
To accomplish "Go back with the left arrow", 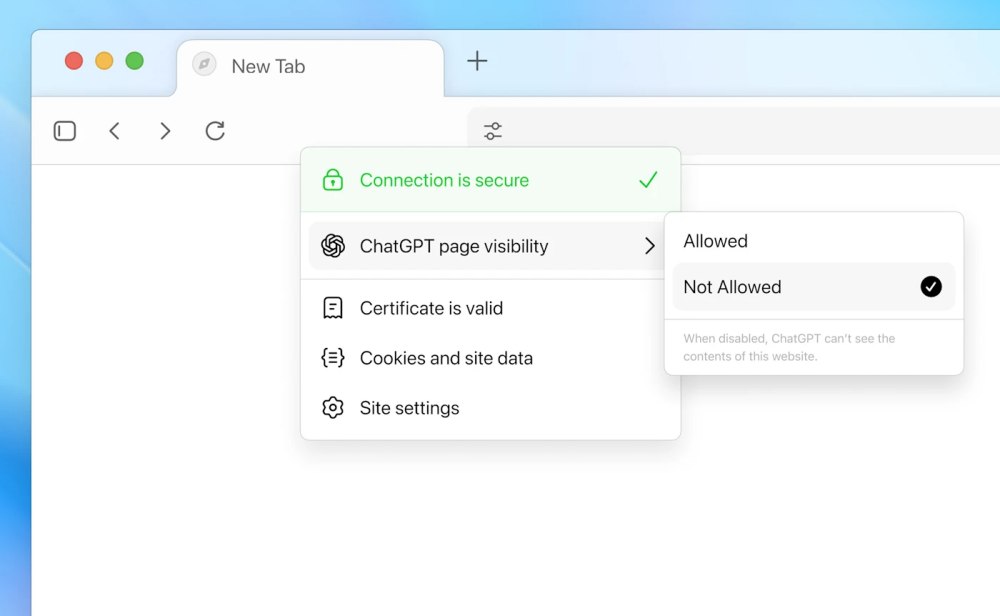I will pyautogui.click(x=115, y=131).
